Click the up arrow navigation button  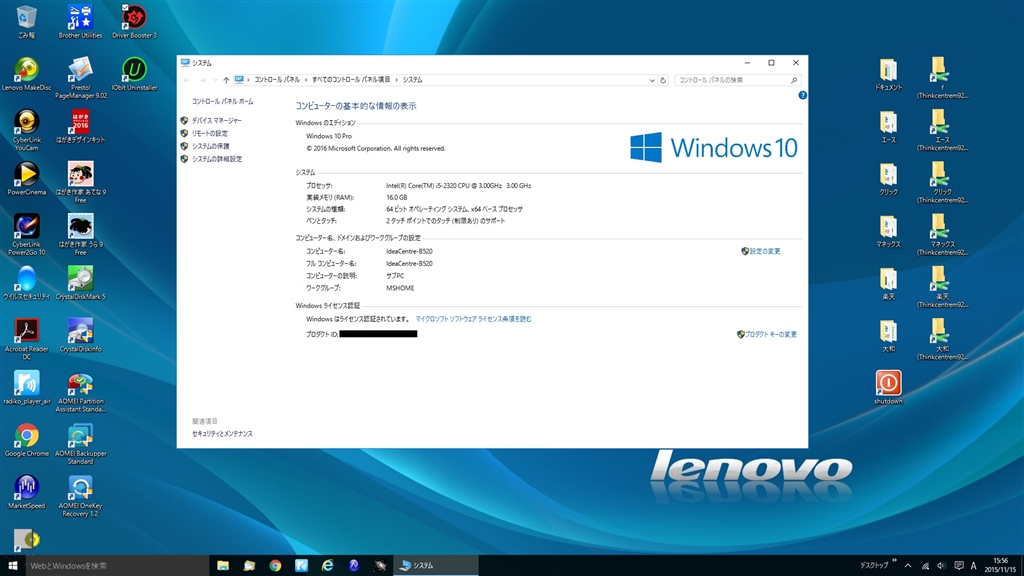point(226,80)
